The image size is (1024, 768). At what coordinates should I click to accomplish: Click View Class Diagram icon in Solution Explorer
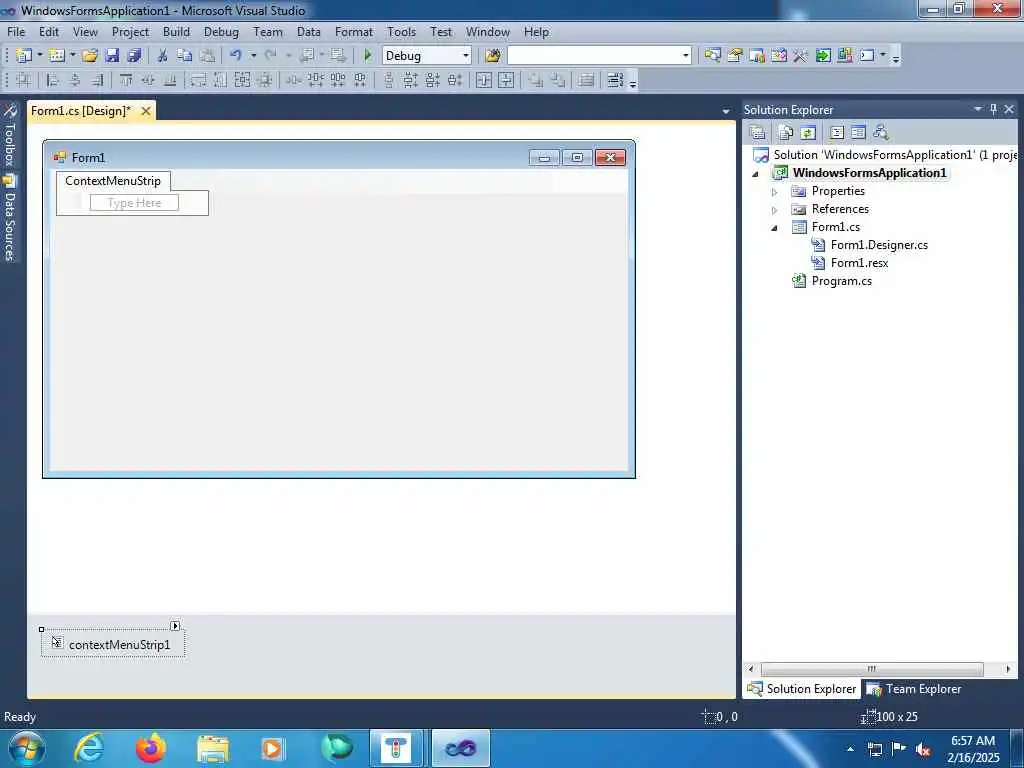click(x=881, y=133)
